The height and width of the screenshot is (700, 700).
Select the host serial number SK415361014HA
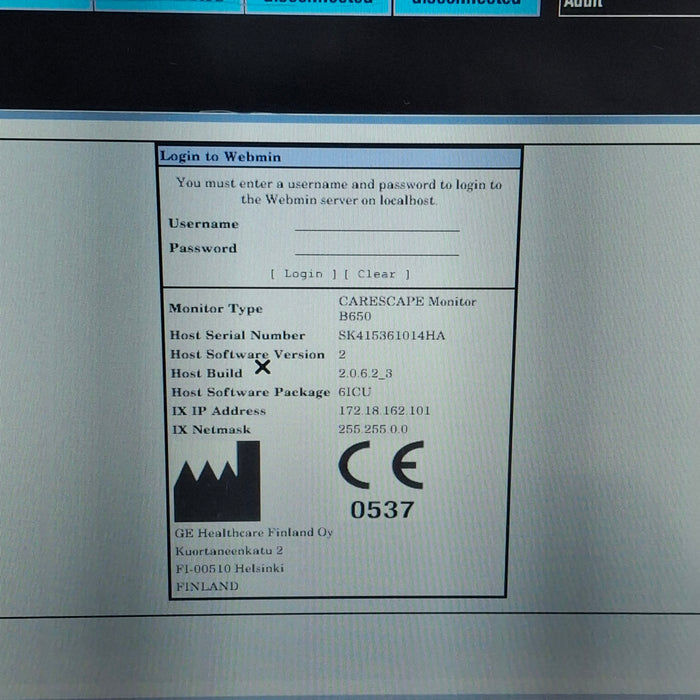(x=391, y=336)
